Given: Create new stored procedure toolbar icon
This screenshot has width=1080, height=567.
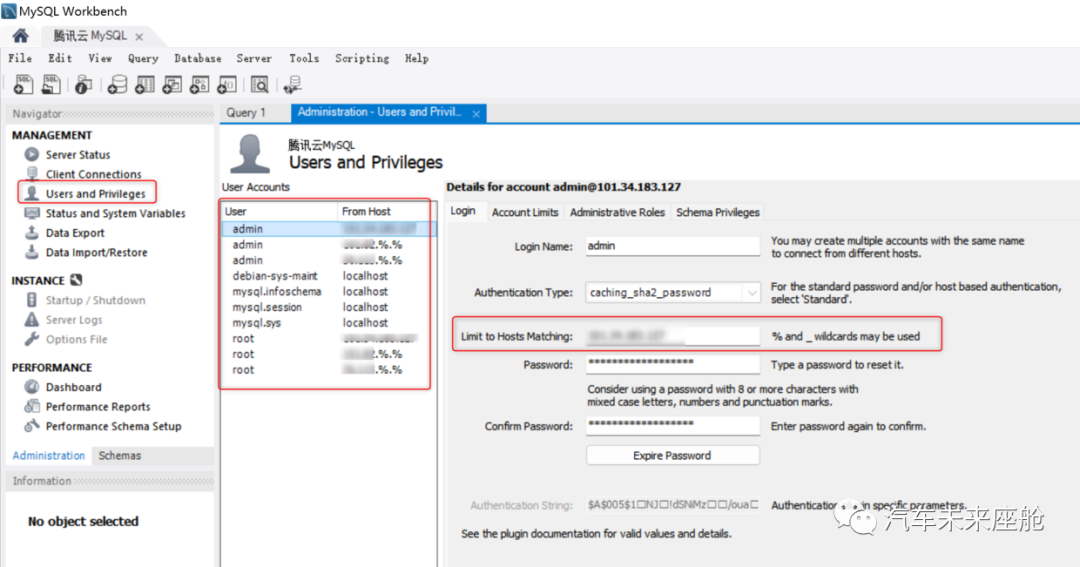Looking at the screenshot, I should [199, 85].
